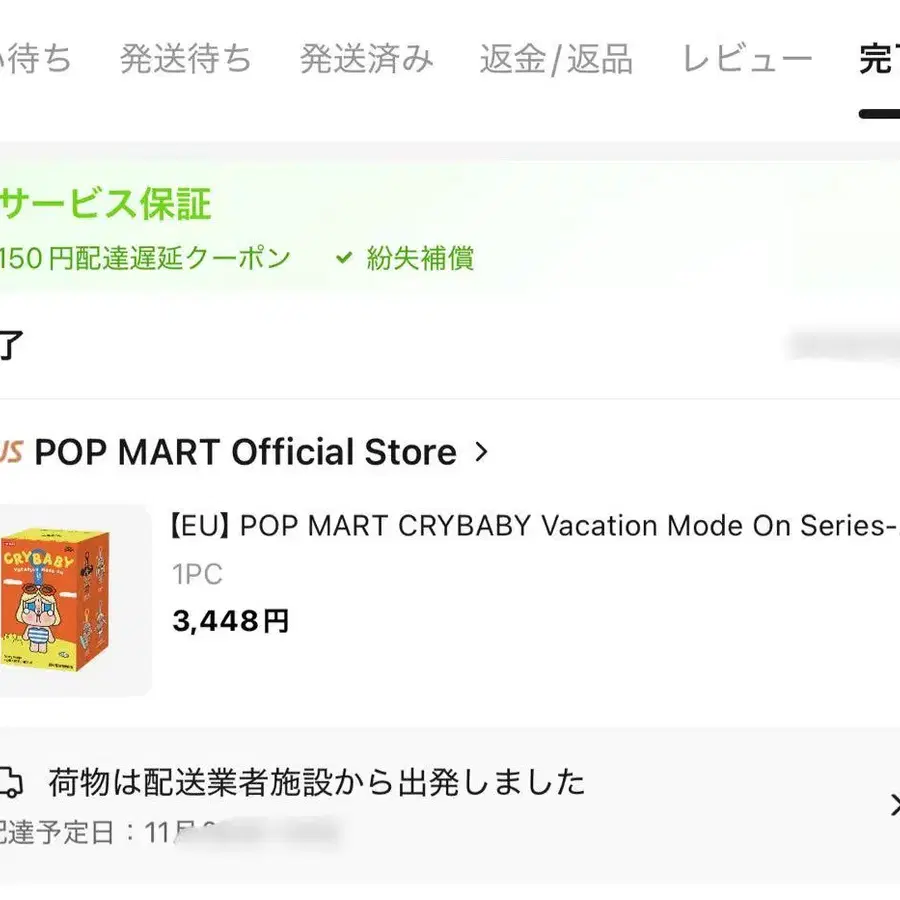Tap the 1PC quantity label

197,575
